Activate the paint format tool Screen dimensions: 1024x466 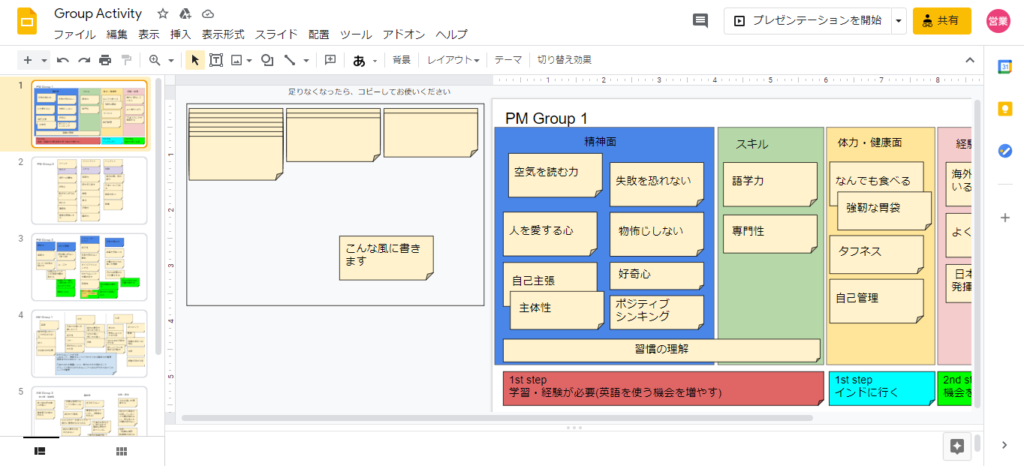[x=127, y=60]
